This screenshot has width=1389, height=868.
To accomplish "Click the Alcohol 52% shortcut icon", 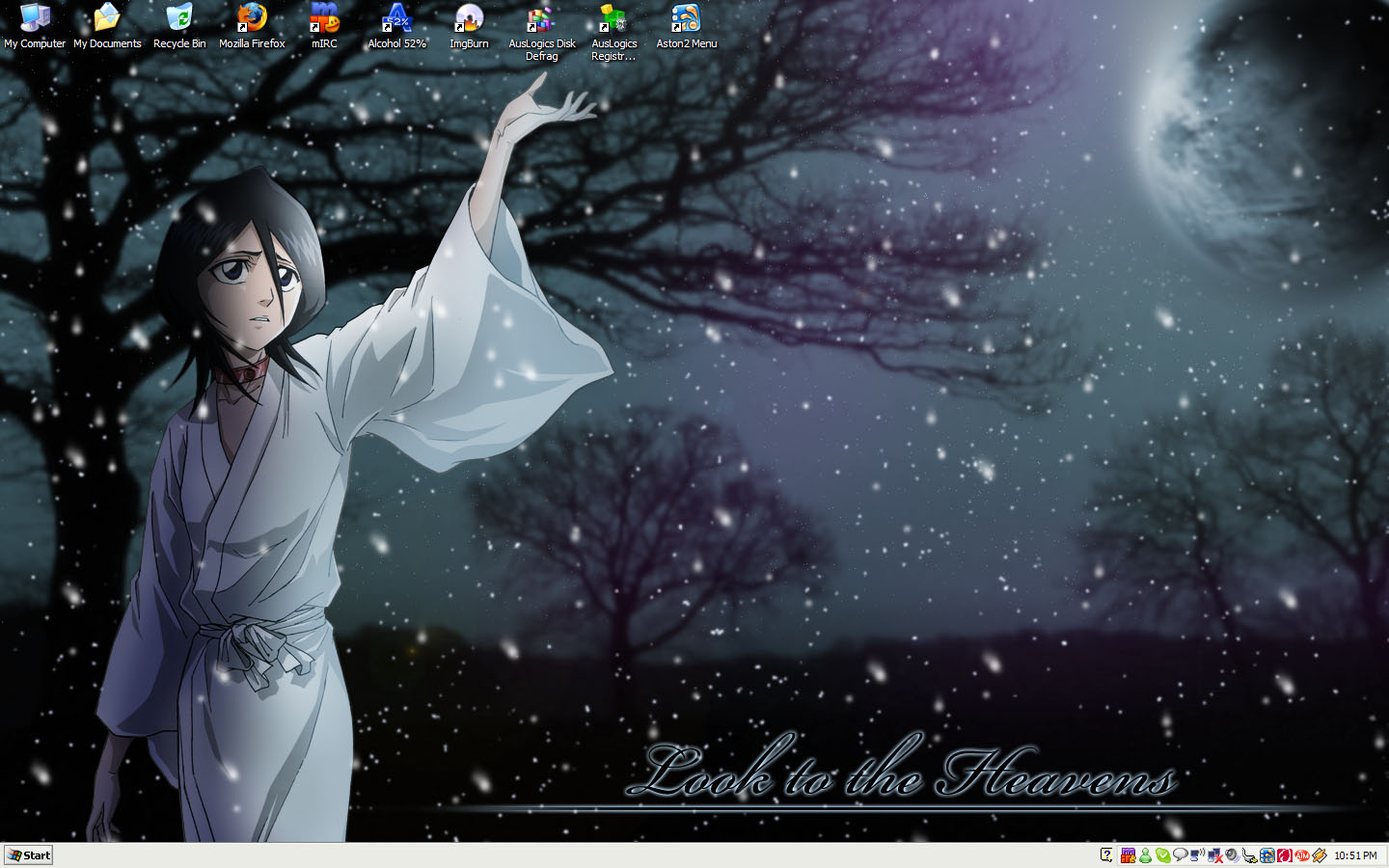I will click(x=396, y=19).
